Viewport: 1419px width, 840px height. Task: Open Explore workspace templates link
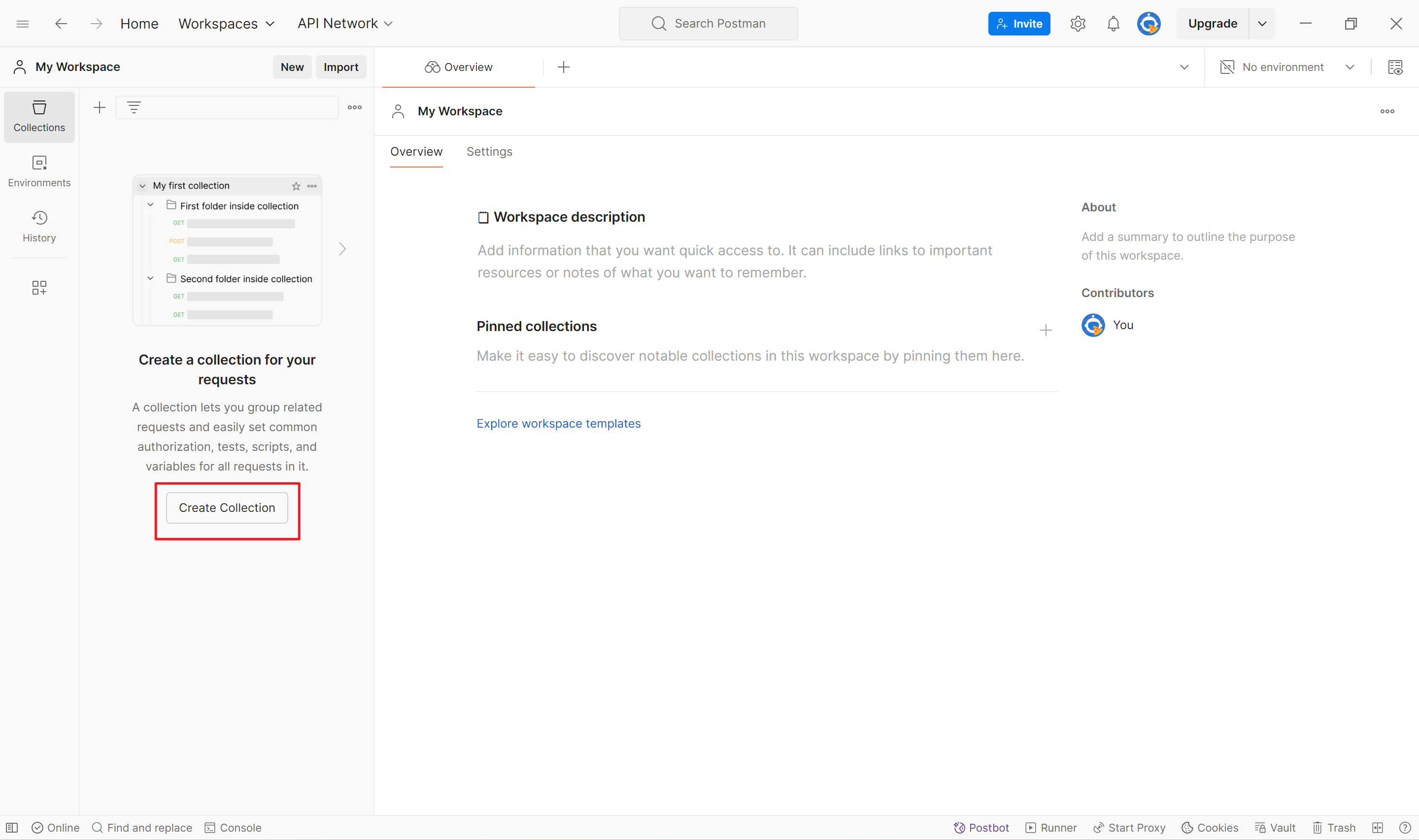pyautogui.click(x=559, y=424)
